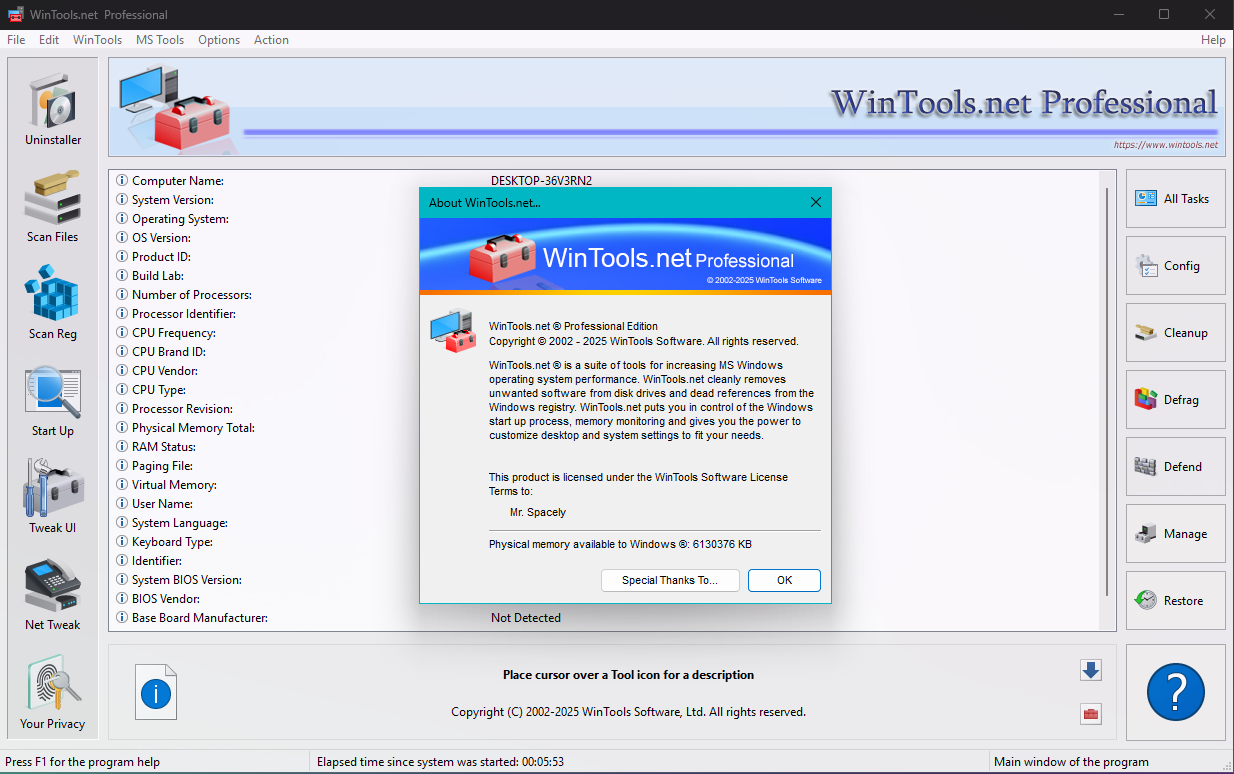This screenshot has width=1234, height=774.
Task: Click the https://www.wintools.net link in banner
Action: [1166, 145]
